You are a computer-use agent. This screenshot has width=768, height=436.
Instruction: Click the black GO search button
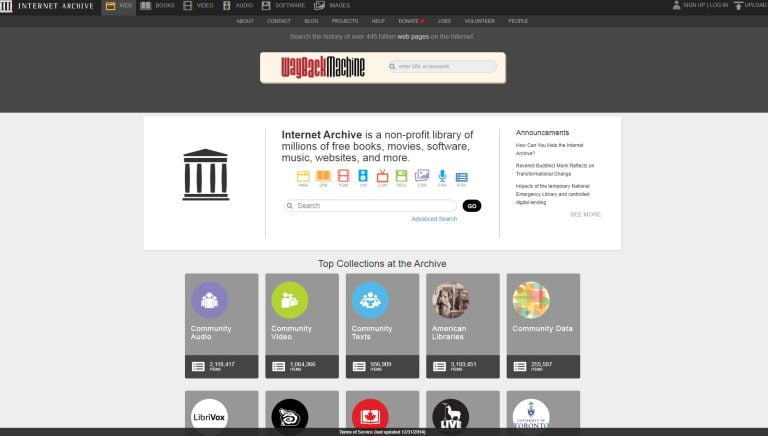click(x=472, y=206)
